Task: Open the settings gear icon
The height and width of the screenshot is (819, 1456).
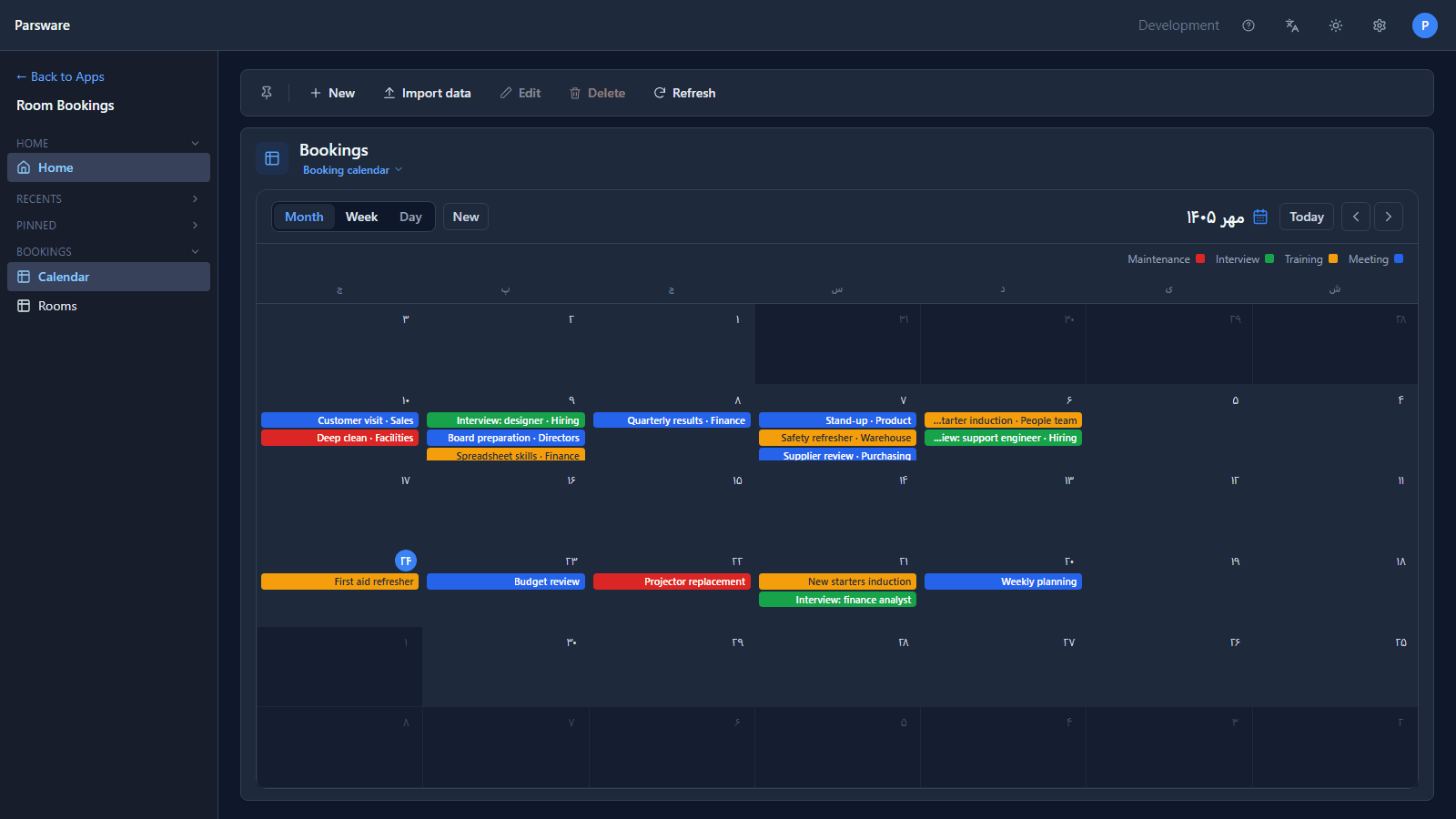Action: [1380, 25]
